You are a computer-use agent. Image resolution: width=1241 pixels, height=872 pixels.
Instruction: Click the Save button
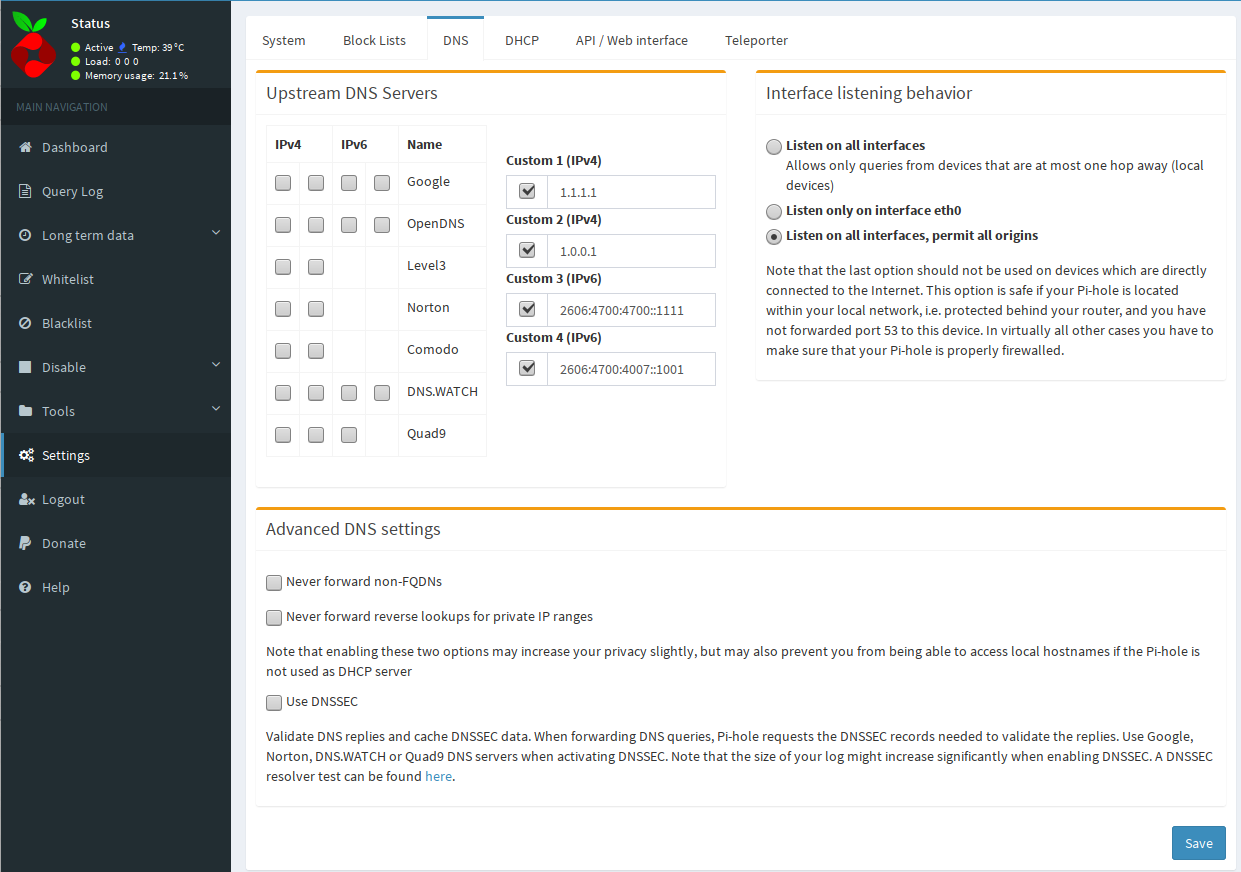[1198, 843]
